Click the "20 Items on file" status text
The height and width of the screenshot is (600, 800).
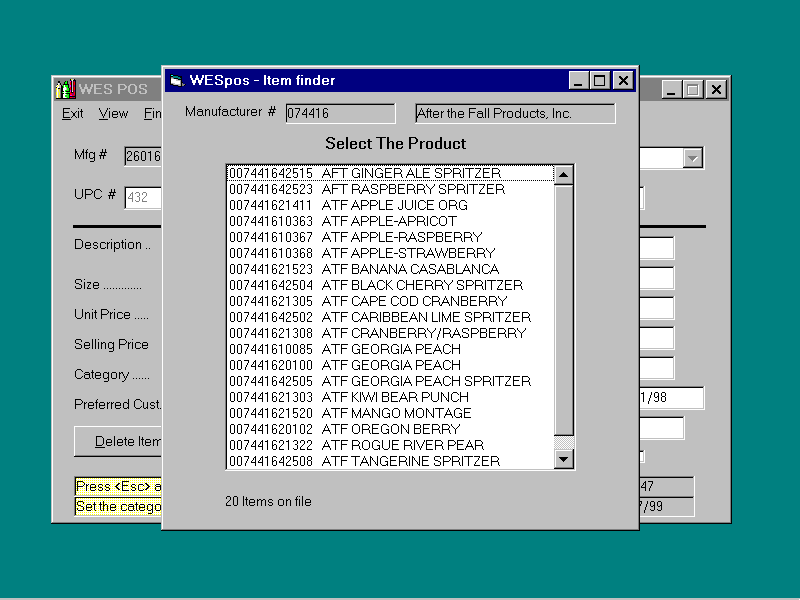coord(268,502)
